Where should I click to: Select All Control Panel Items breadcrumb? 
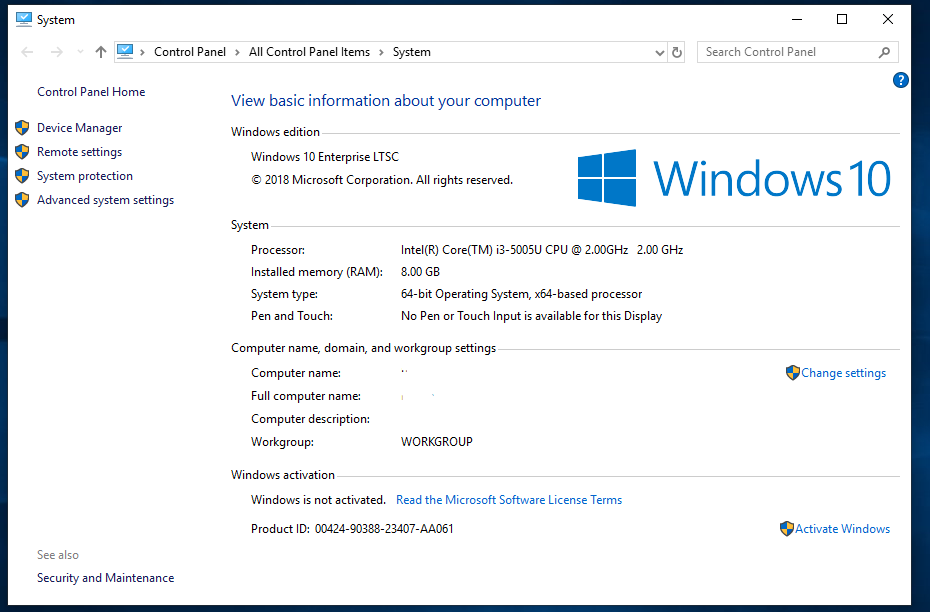(x=309, y=52)
